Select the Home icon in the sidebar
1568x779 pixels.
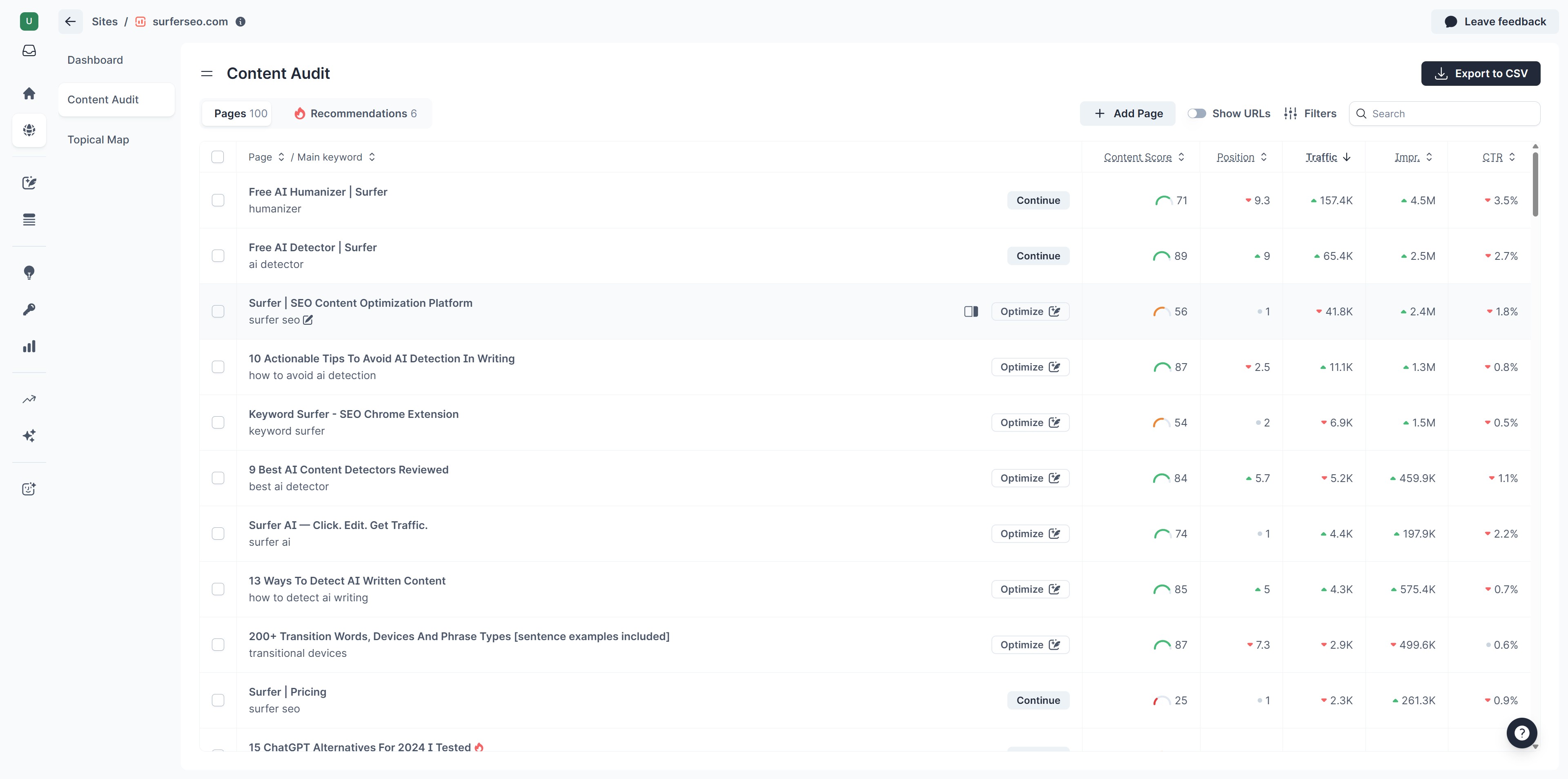click(x=29, y=93)
